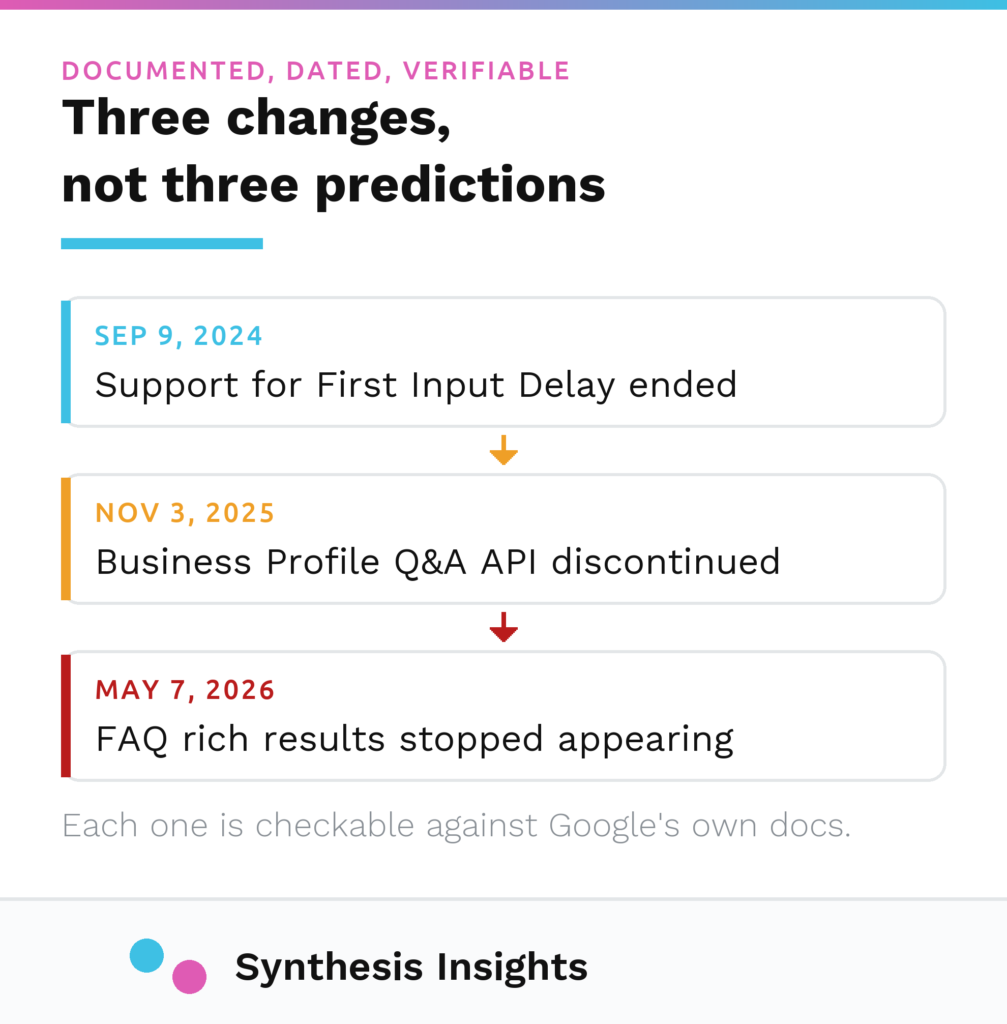Open the May 7, 2026 card
The height and width of the screenshot is (1024, 1007).
pos(504,716)
